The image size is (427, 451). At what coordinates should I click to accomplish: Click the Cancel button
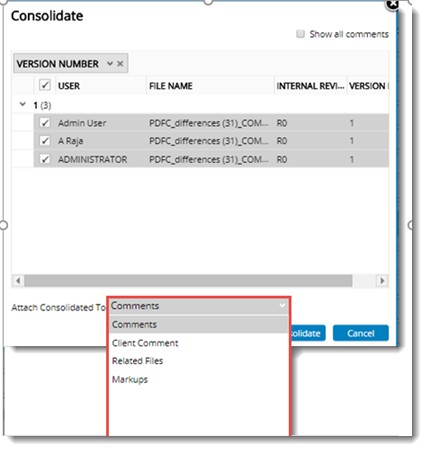(x=361, y=333)
